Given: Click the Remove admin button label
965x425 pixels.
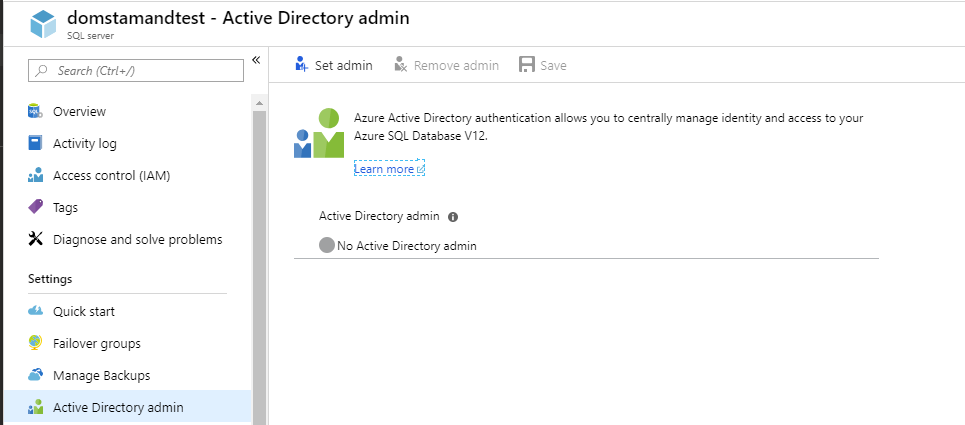Looking at the screenshot, I should pos(456,65).
